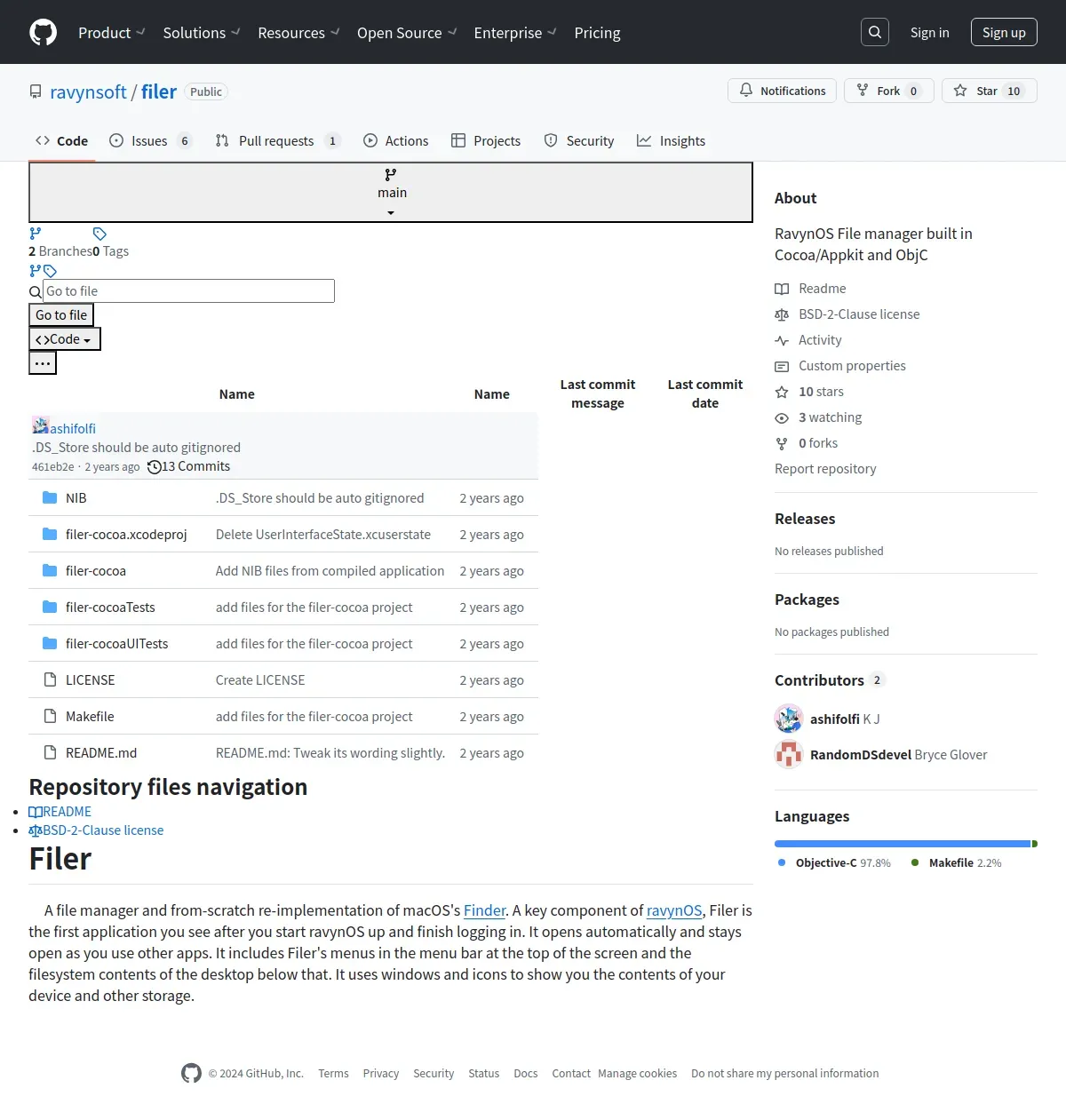Open the filer-cocoaUITests folder
The width and height of the screenshot is (1066, 1120).
[116, 643]
